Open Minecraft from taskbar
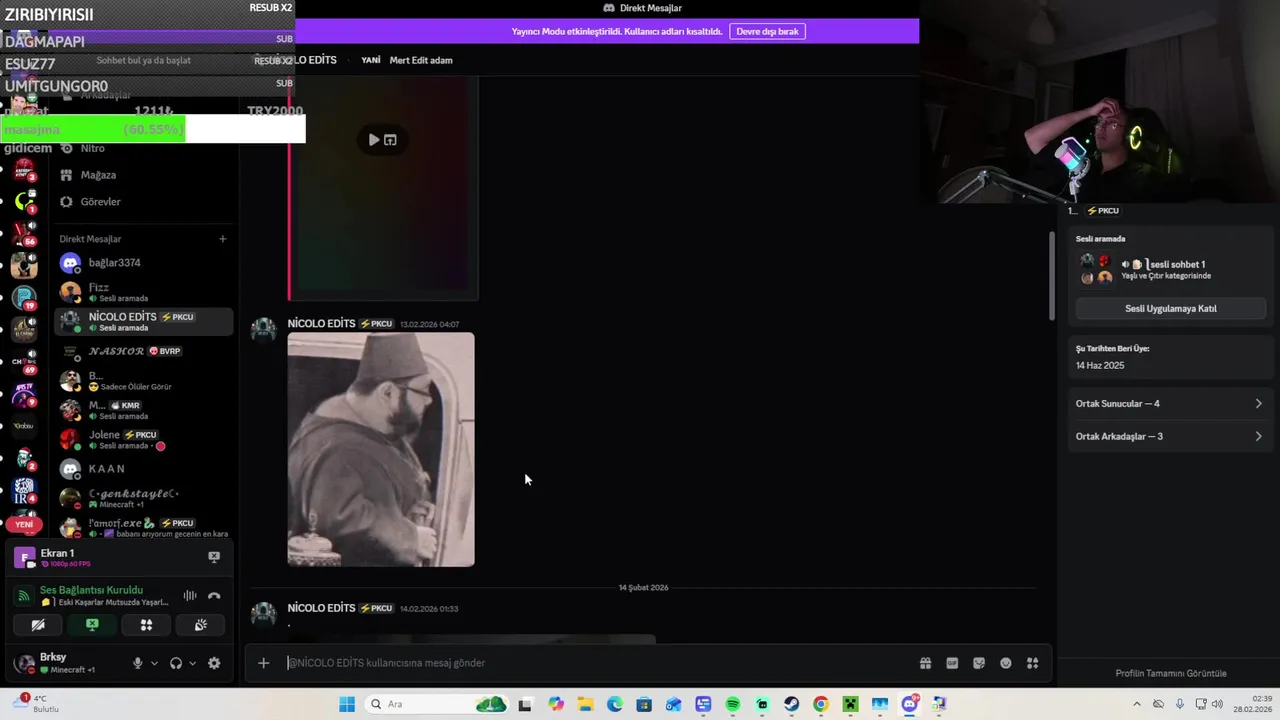Image resolution: width=1280 pixels, height=720 pixels. (850, 704)
